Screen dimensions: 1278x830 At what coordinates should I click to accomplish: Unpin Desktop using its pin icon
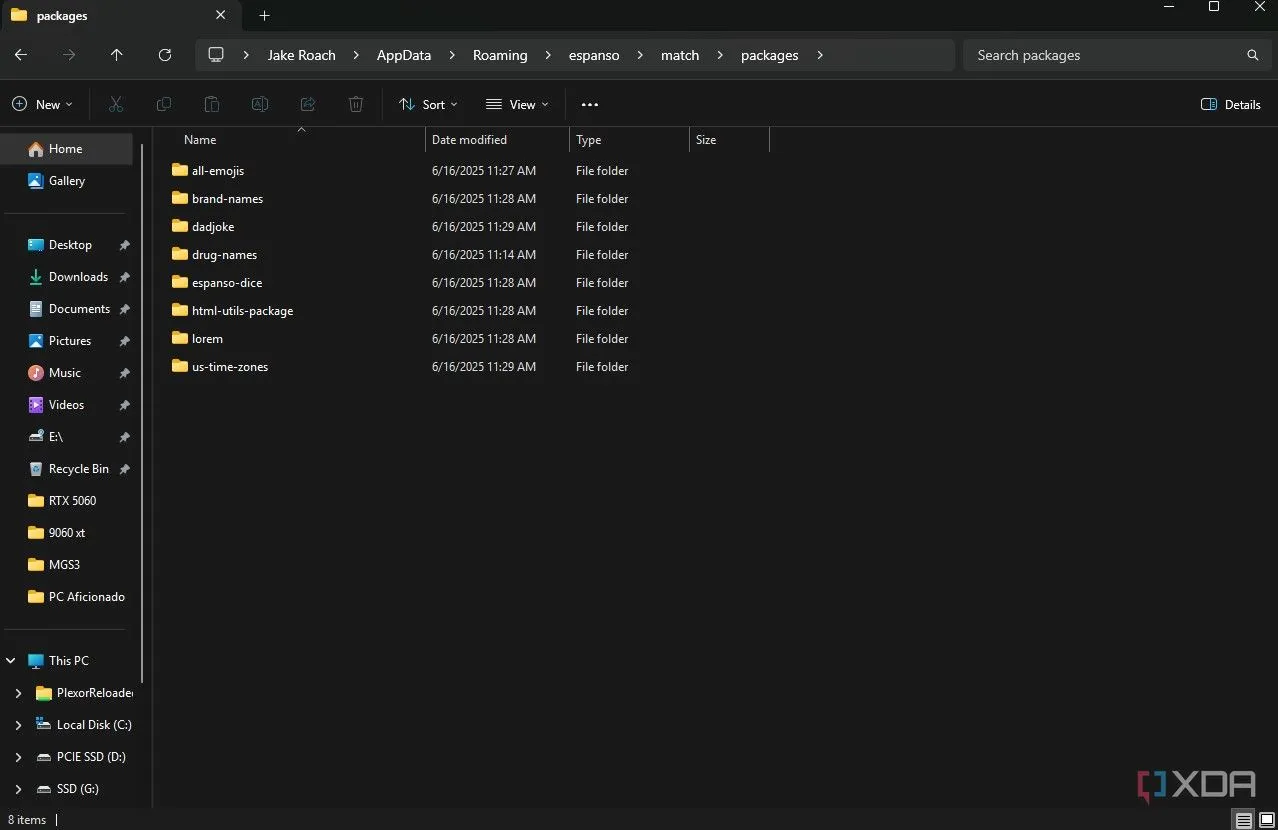[x=124, y=245]
